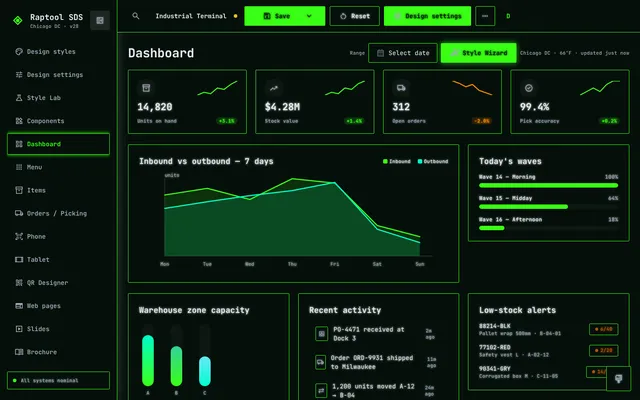Image resolution: width=640 pixels, height=400 pixels.
Task: Click the Units on hand box icon
Action: tap(146, 88)
